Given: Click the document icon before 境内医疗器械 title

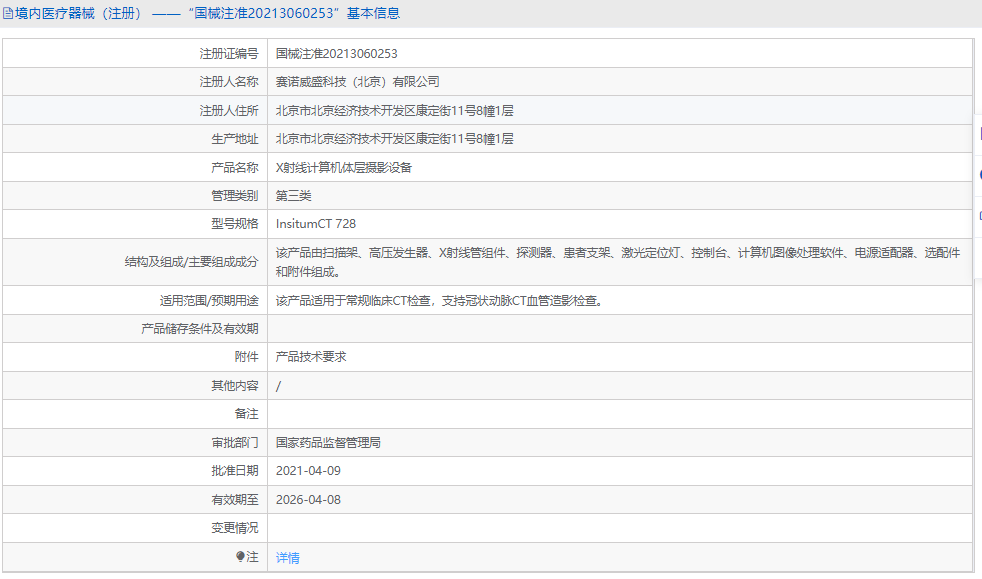Looking at the screenshot, I should coord(10,13).
